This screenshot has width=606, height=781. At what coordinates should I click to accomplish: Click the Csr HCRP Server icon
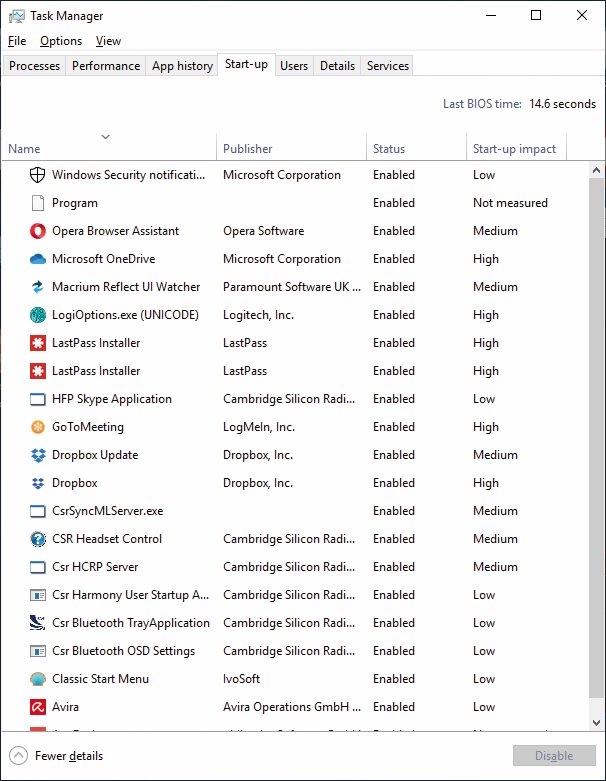pyautogui.click(x=37, y=567)
